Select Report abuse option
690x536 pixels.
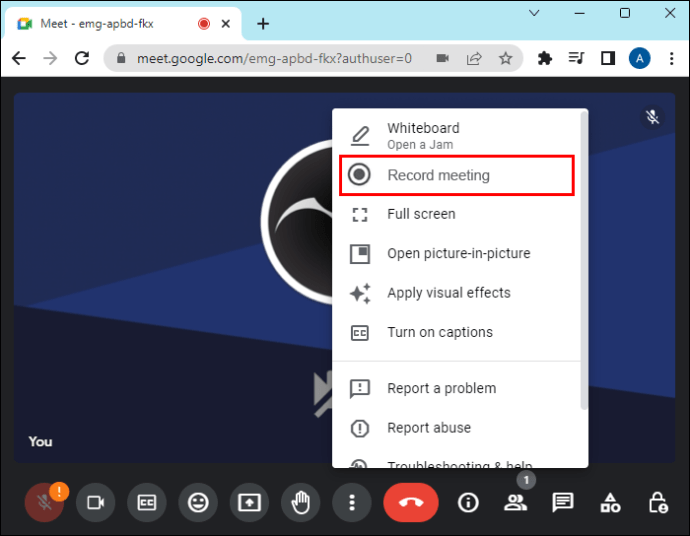(456, 428)
